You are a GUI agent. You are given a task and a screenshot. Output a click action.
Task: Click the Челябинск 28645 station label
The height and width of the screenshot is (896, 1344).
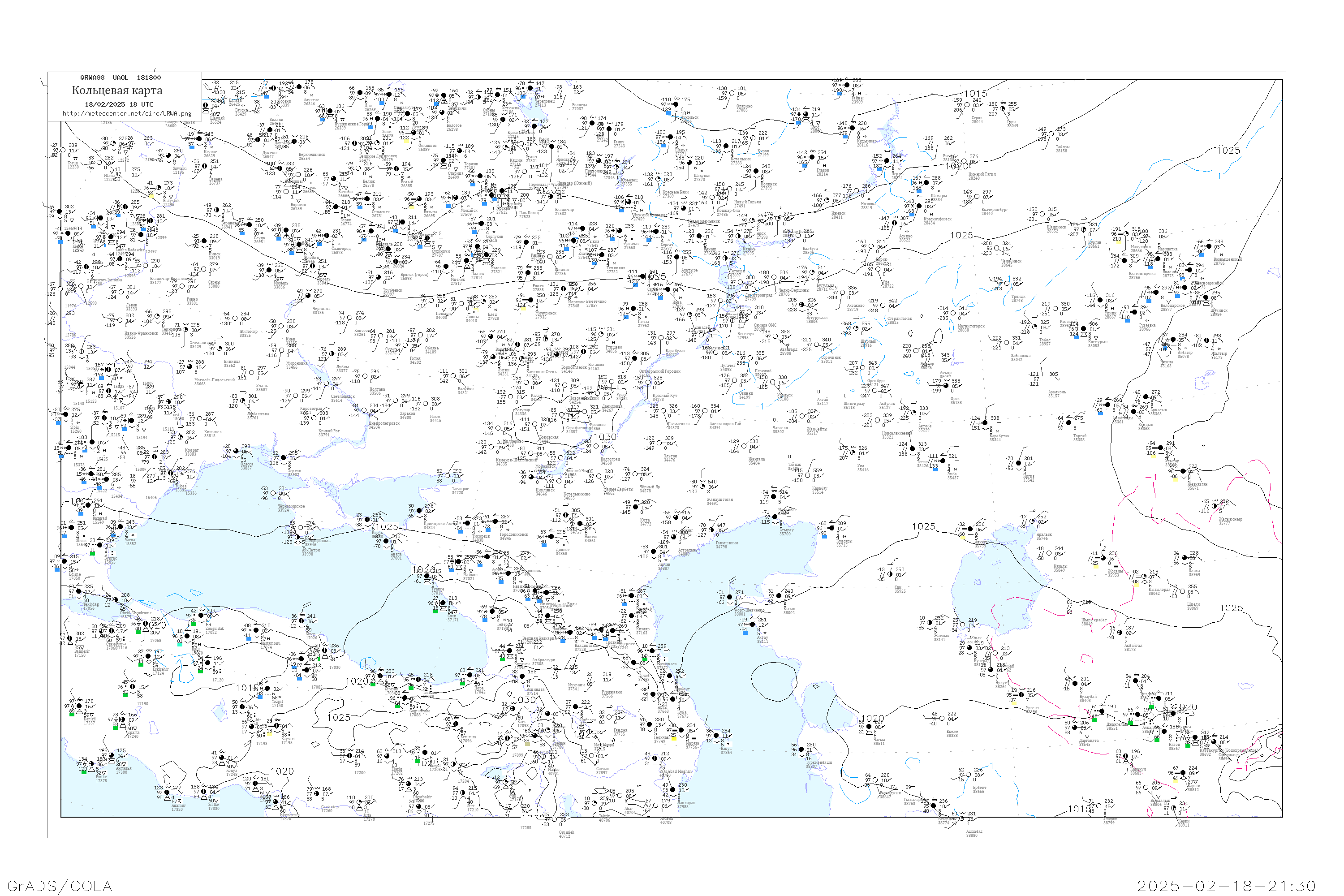coord(1011,263)
